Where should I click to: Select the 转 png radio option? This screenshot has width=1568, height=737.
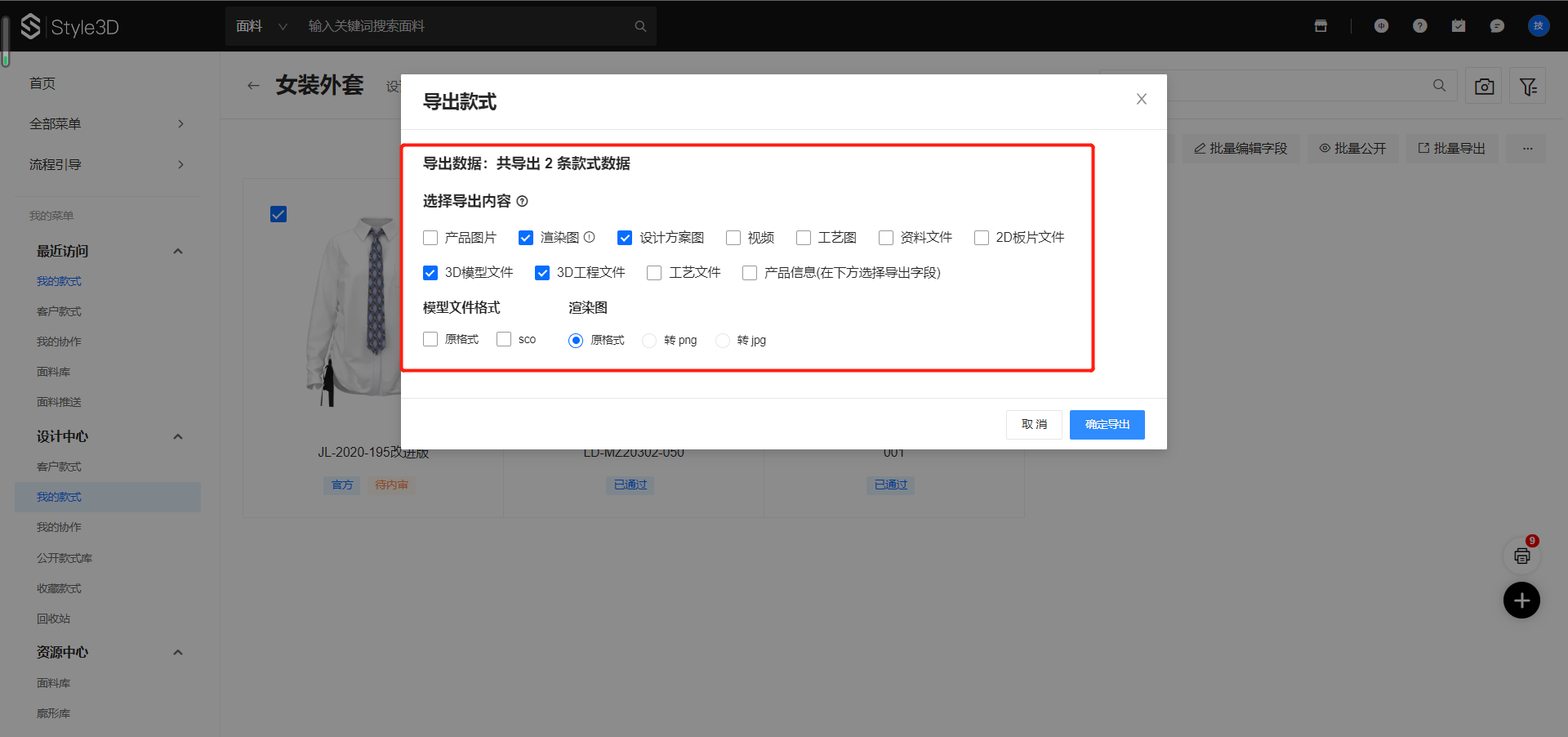649,341
